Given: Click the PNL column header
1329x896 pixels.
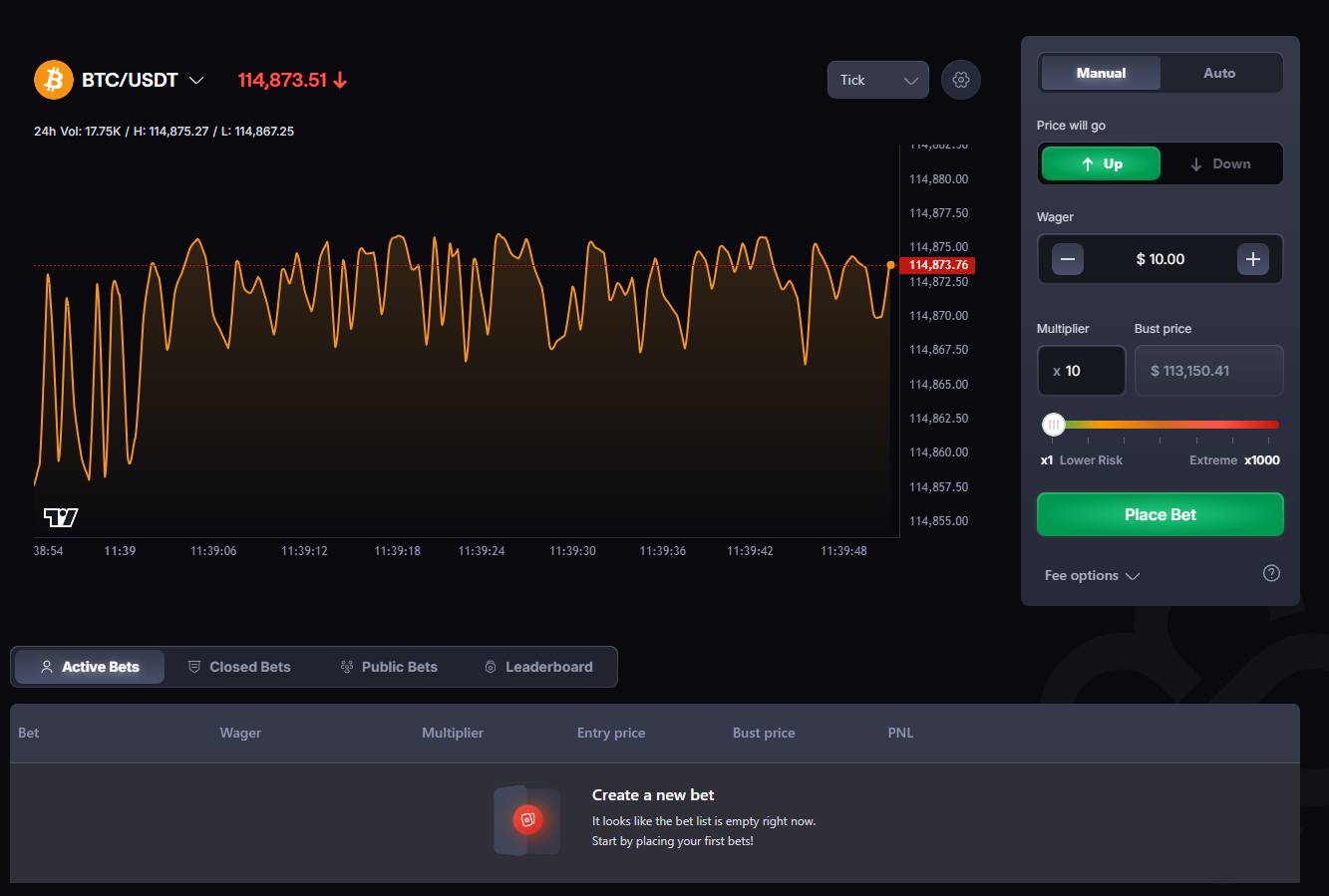Looking at the screenshot, I should 900,733.
